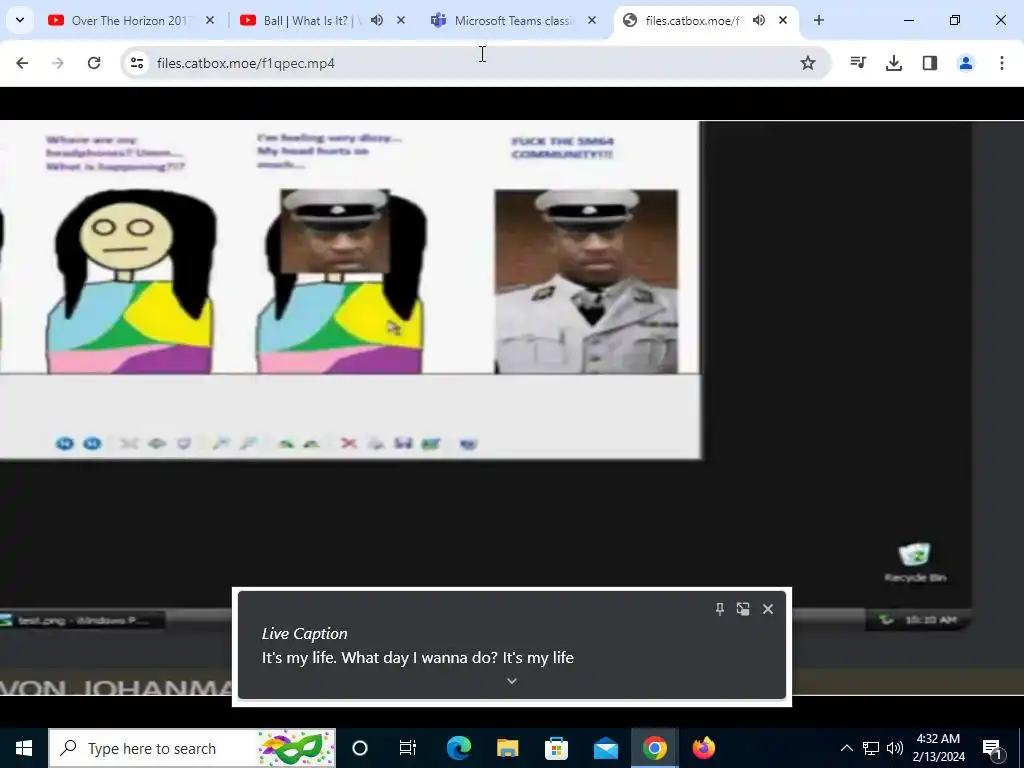
Task: Show hidden system tray icons
Action: pos(846,748)
